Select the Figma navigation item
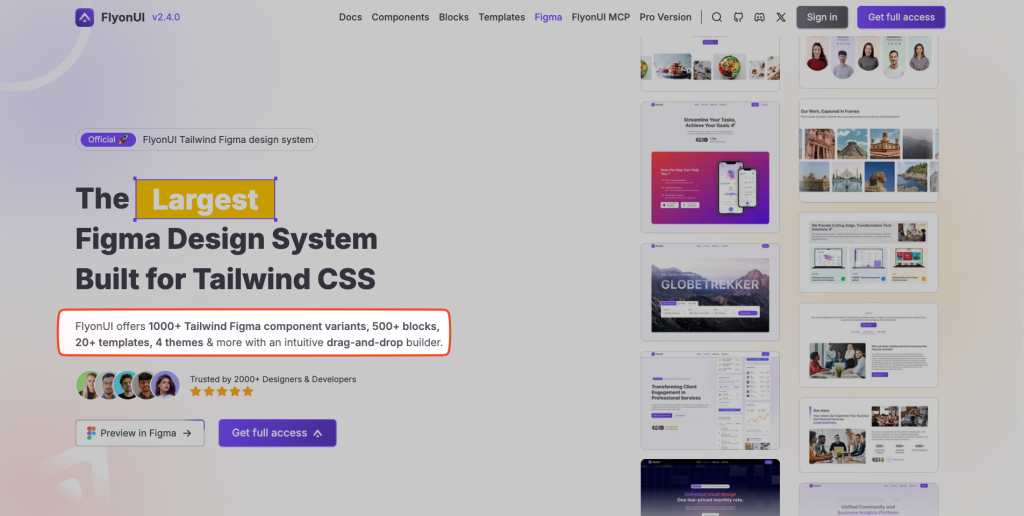The height and width of the screenshot is (516, 1024). point(548,18)
